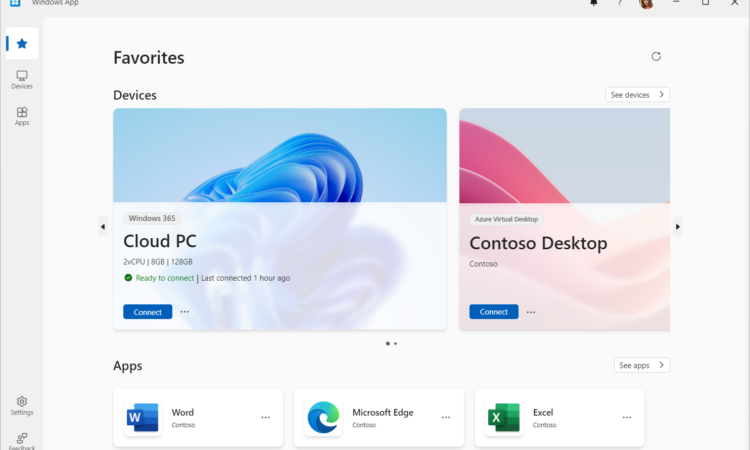This screenshot has width=750, height=450.
Task: Open the help question mark icon
Action: click(x=619, y=3)
